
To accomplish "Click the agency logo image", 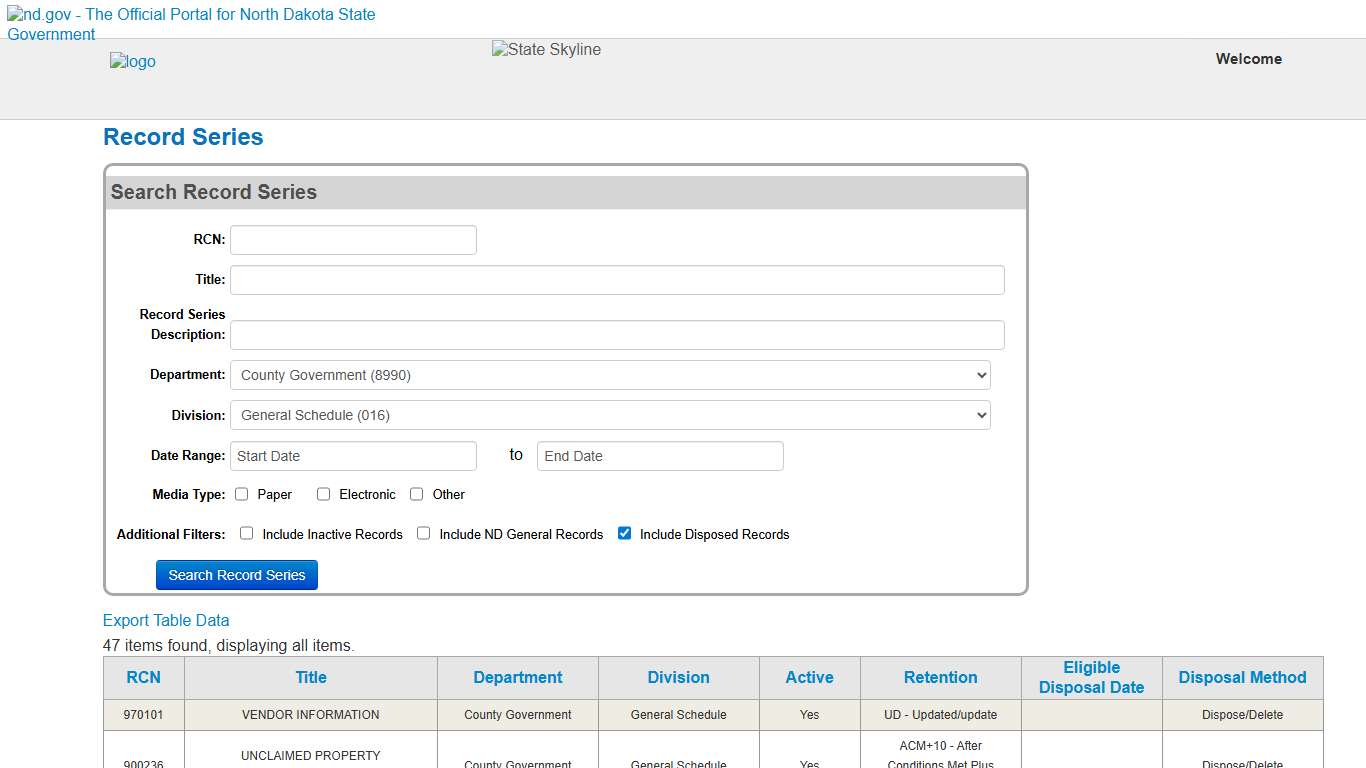I will (x=132, y=61).
